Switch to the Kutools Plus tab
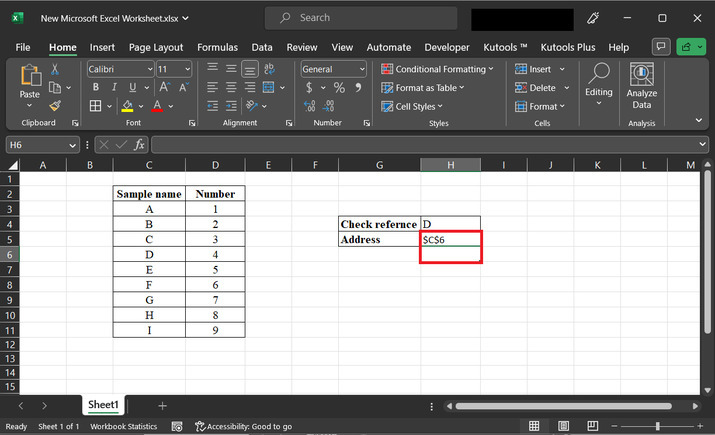Viewport: 715px width, 435px height. point(570,47)
